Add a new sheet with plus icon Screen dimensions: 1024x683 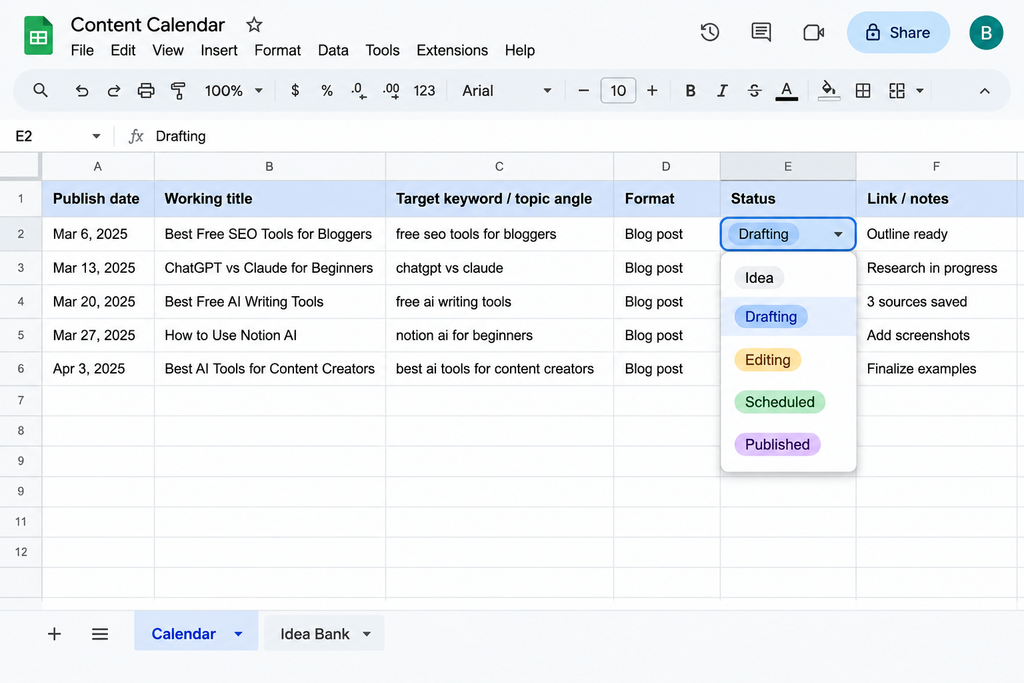pos(54,633)
